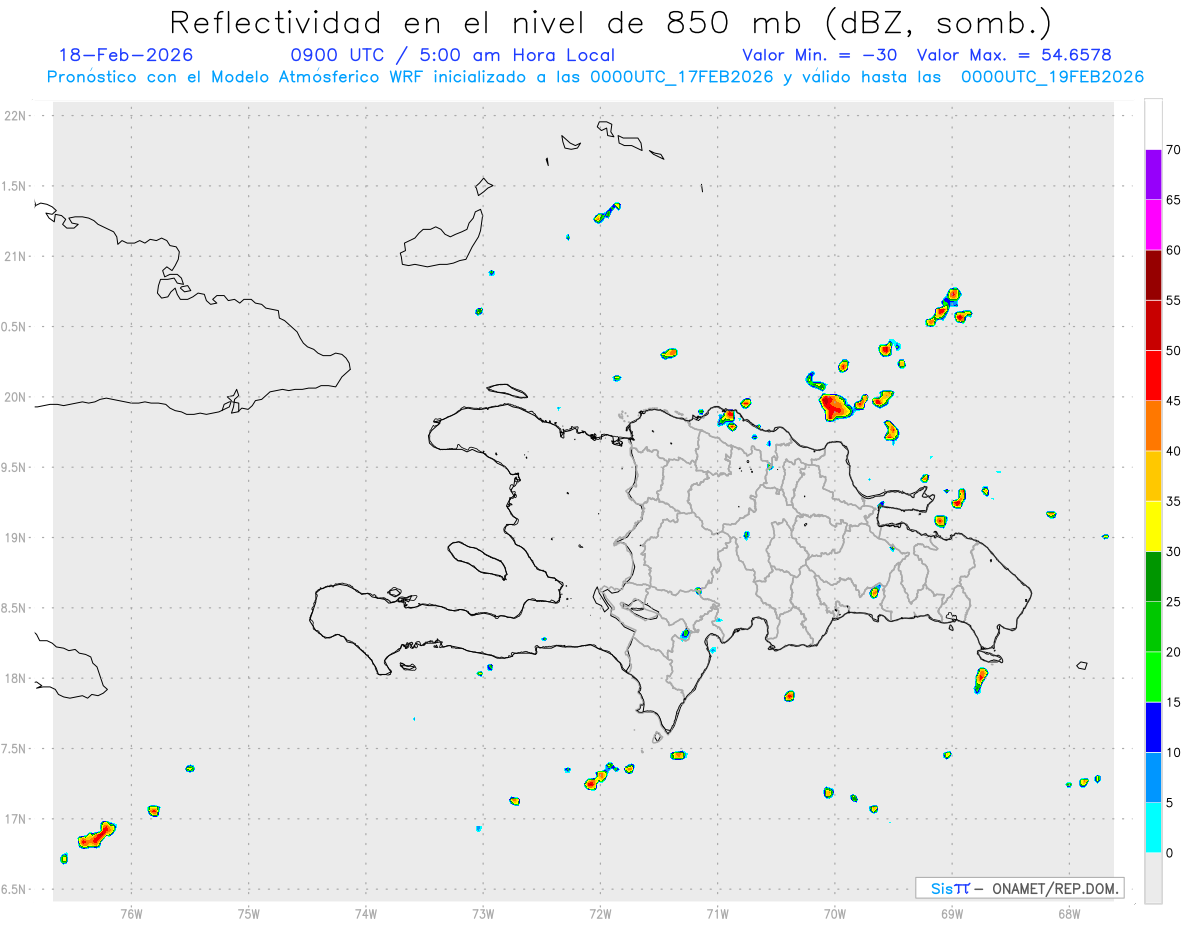Click the '70W' longitude axis label

[834, 913]
